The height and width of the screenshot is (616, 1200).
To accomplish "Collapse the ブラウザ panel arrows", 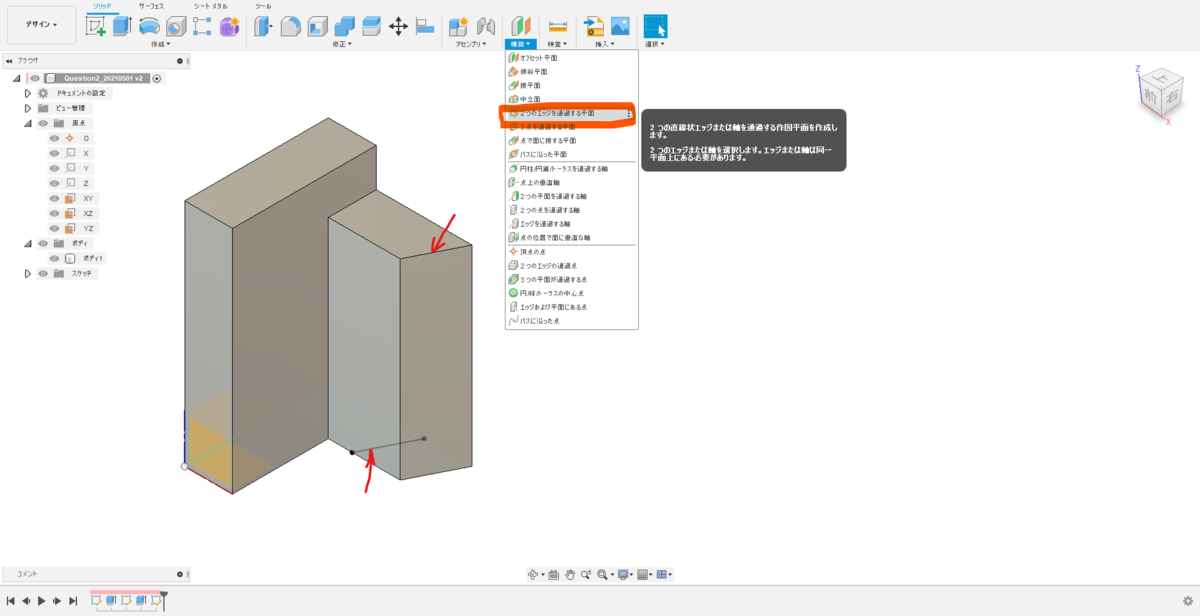I will pos(9,60).
